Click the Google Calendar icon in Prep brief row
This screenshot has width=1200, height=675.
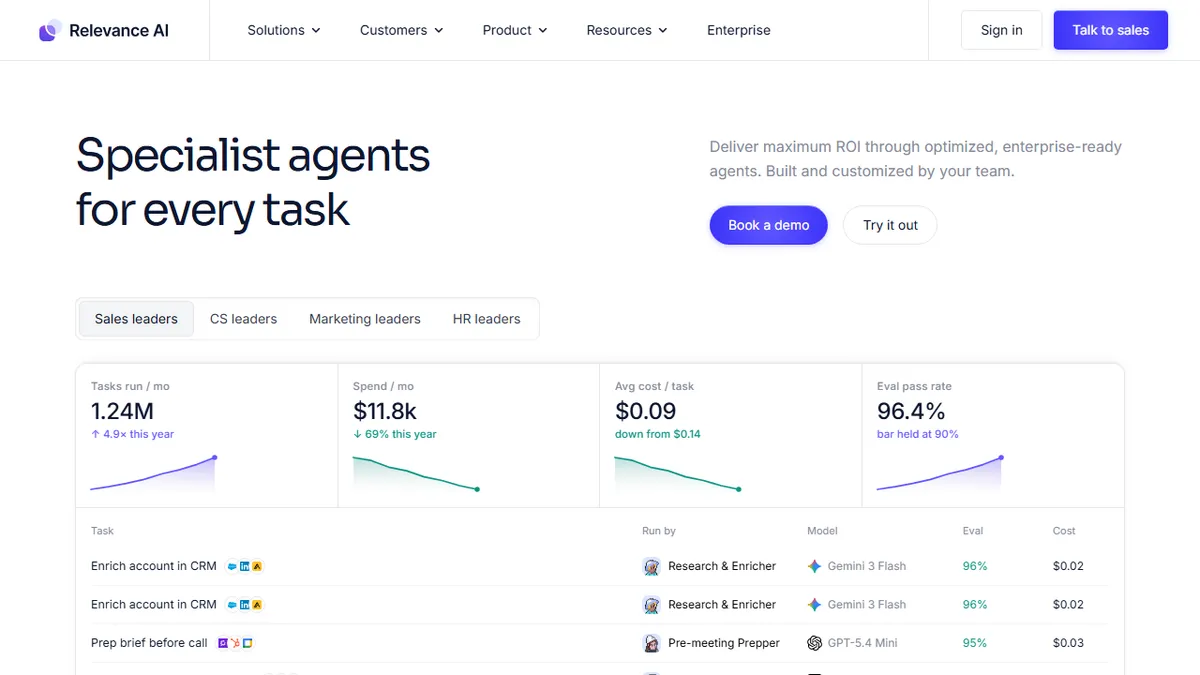(247, 643)
